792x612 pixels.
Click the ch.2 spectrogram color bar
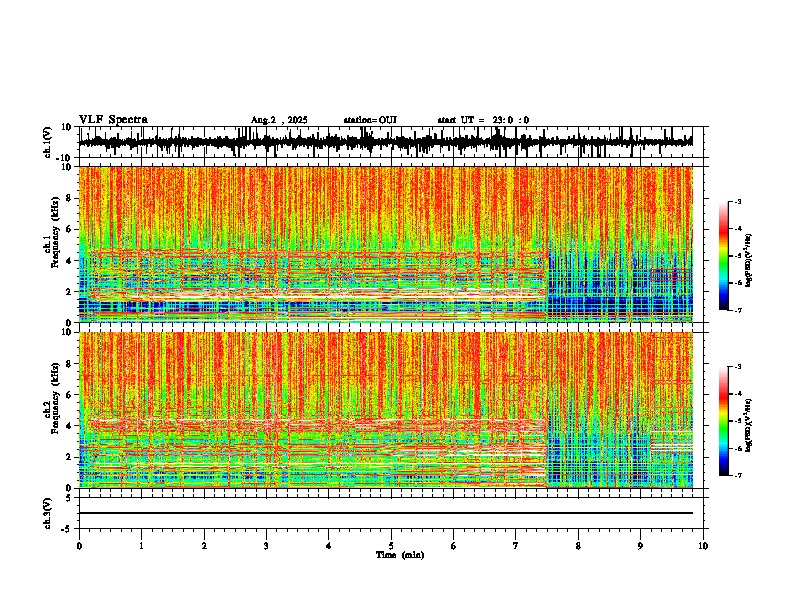(723, 421)
